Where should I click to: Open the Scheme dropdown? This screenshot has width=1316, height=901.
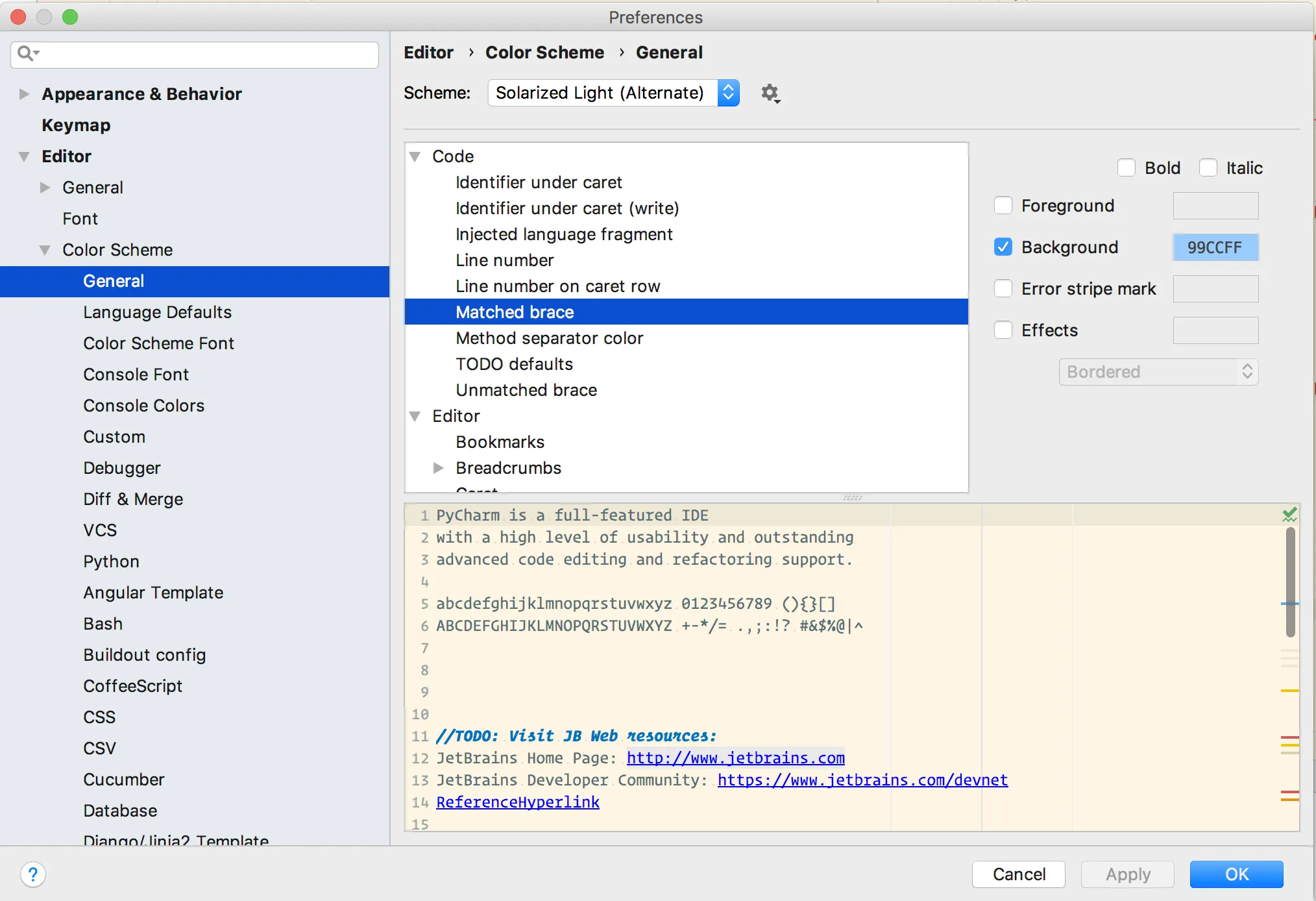pyautogui.click(x=613, y=93)
